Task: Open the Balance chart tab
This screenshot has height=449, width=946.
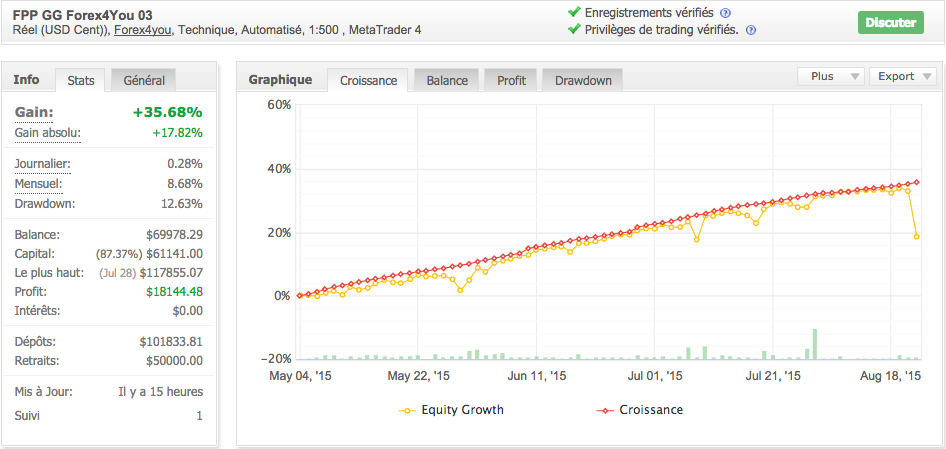Action: pos(446,80)
